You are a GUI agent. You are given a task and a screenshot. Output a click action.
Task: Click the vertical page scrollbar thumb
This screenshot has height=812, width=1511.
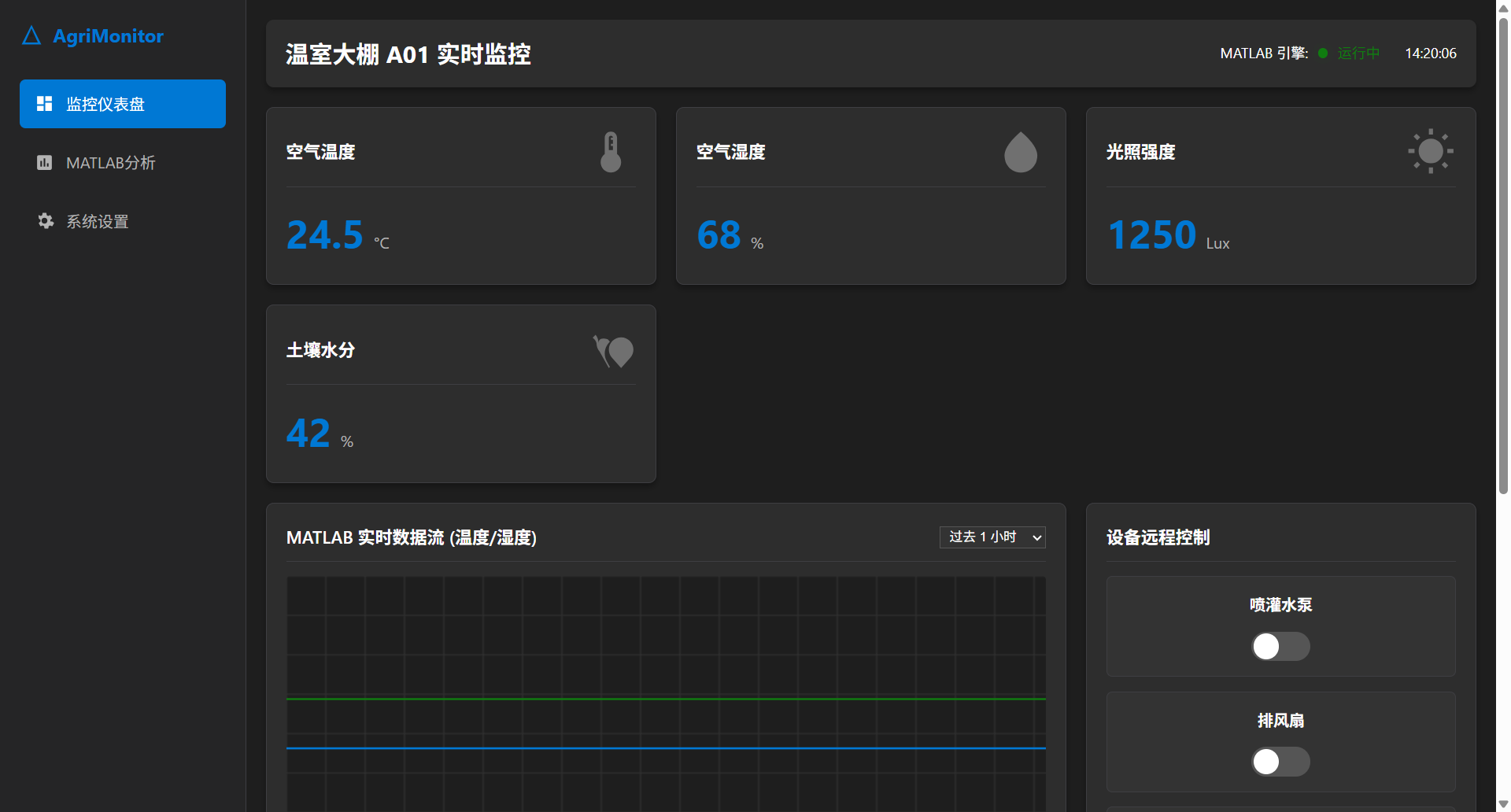point(1503,252)
